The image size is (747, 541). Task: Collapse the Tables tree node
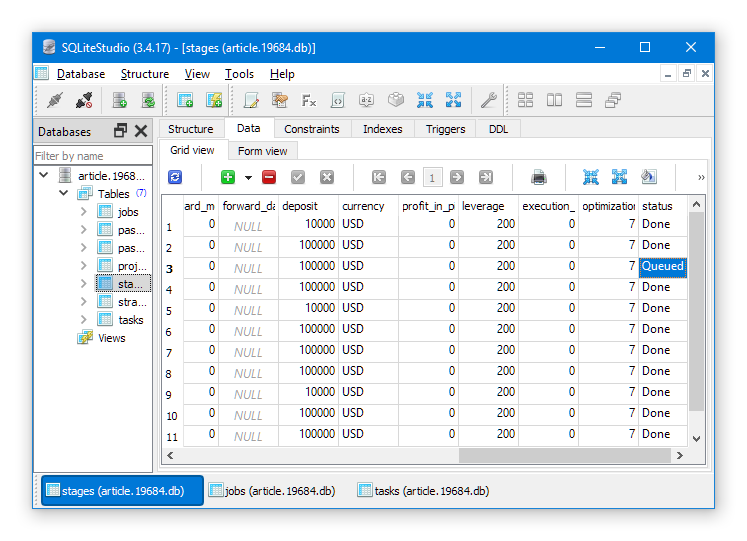click(x=64, y=194)
